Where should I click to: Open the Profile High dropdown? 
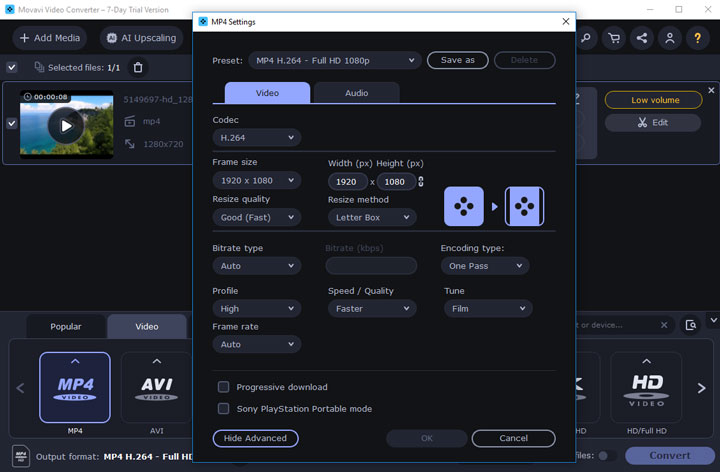pos(257,309)
